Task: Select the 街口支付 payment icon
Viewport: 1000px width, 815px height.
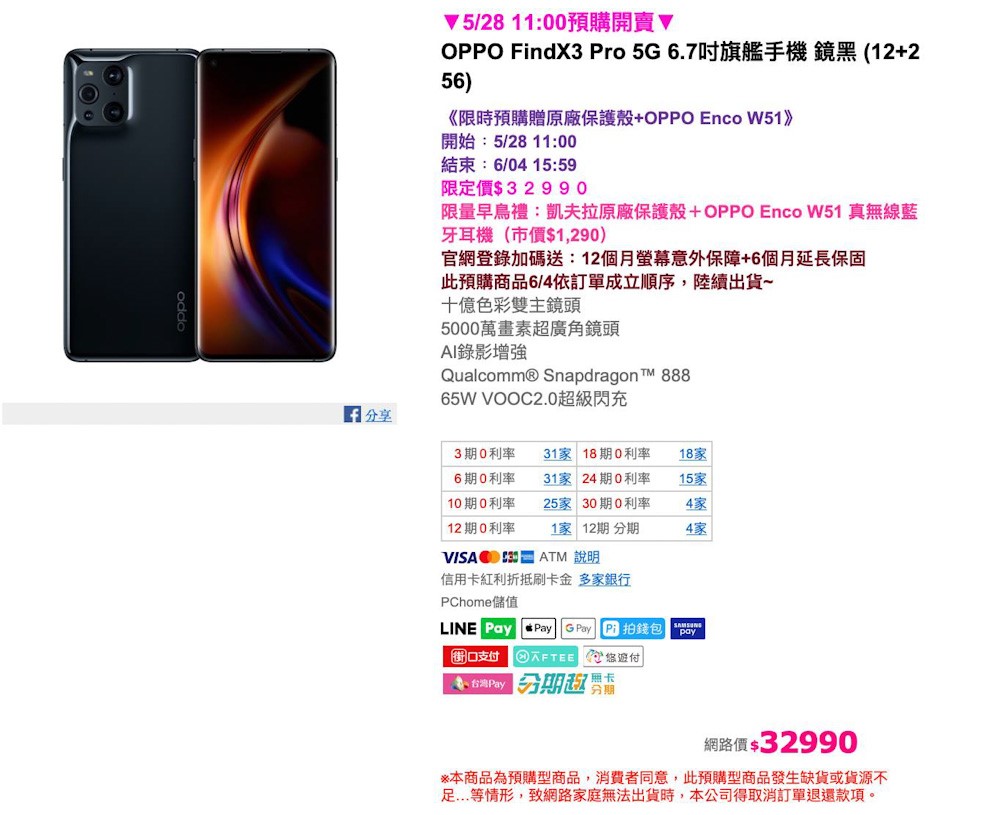Action: (x=475, y=656)
